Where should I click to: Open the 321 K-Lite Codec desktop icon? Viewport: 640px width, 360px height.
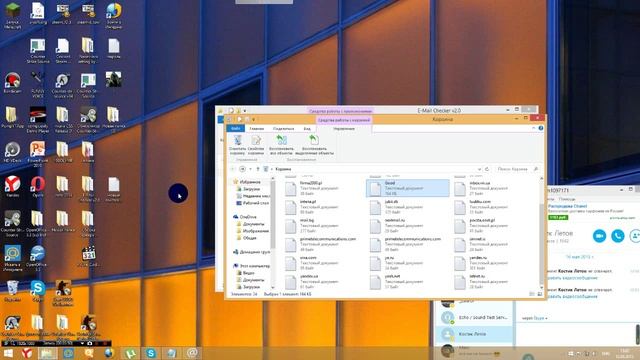tap(89, 257)
